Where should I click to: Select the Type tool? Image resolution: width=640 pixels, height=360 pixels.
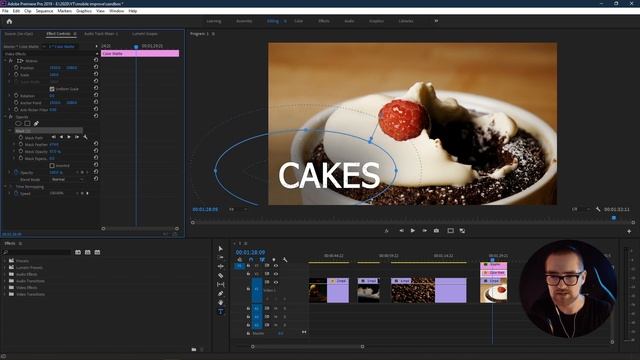pos(220,311)
